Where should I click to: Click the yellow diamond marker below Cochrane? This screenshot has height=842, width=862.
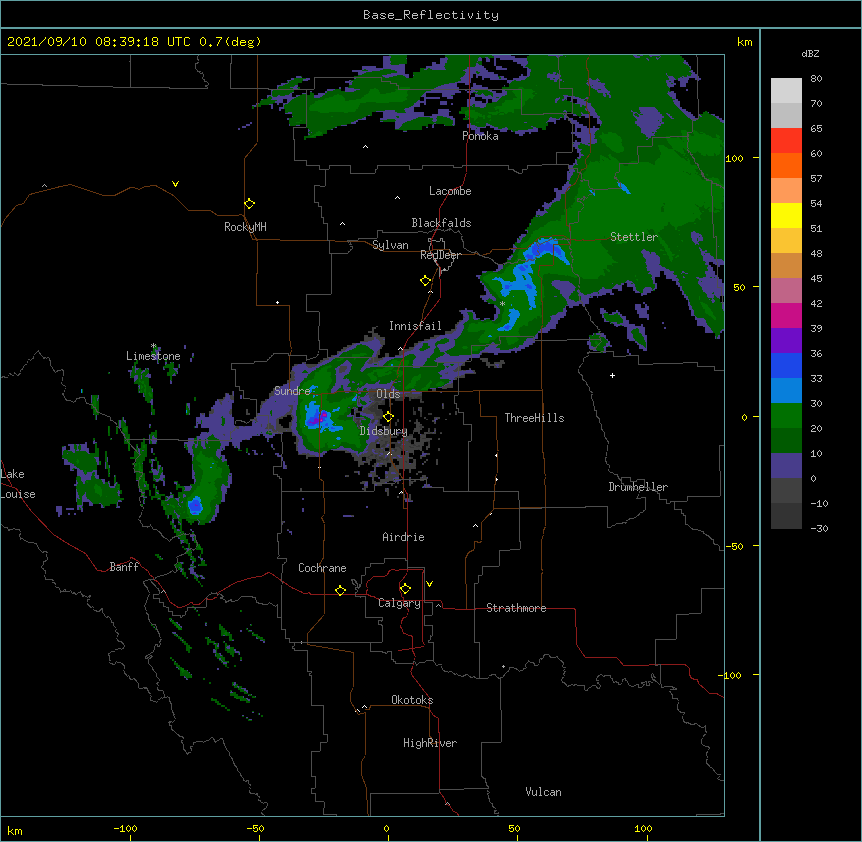[340, 590]
